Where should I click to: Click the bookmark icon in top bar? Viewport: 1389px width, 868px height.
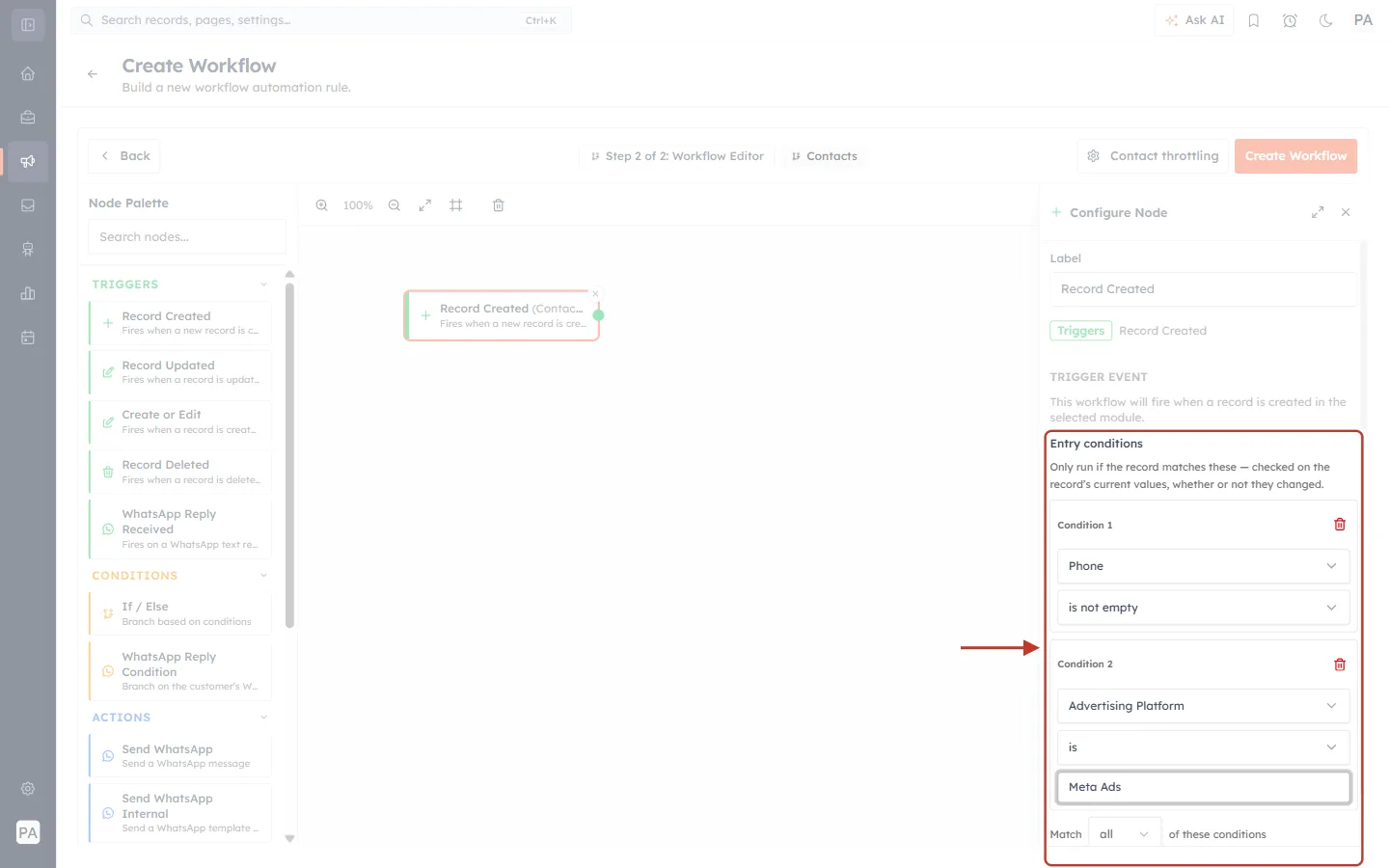[x=1254, y=20]
